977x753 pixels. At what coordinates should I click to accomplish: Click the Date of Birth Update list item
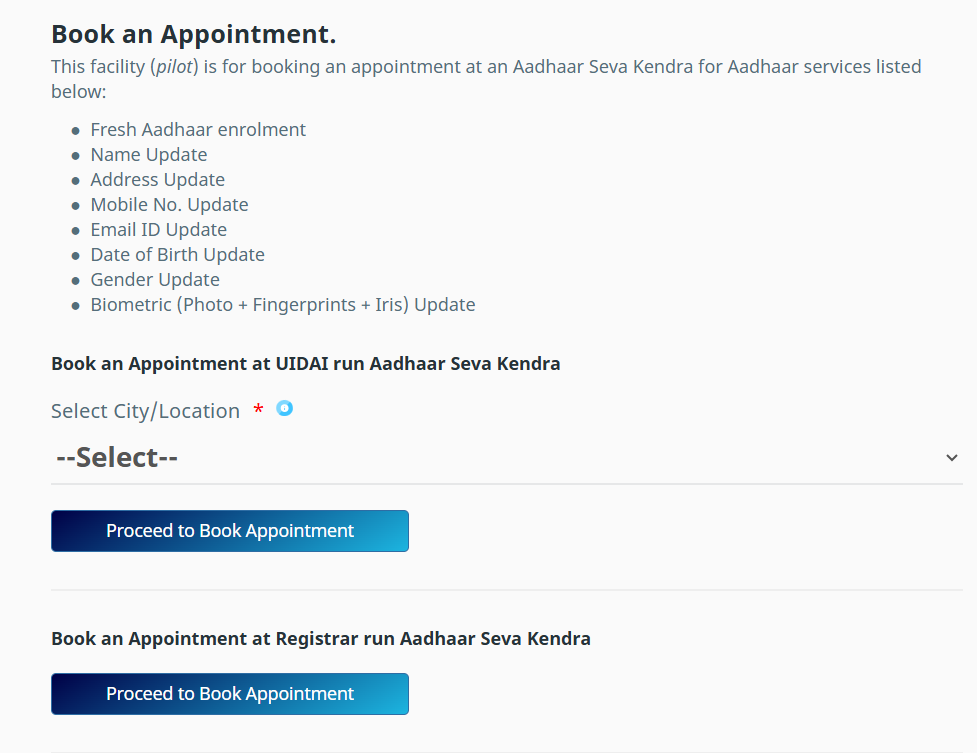point(178,254)
